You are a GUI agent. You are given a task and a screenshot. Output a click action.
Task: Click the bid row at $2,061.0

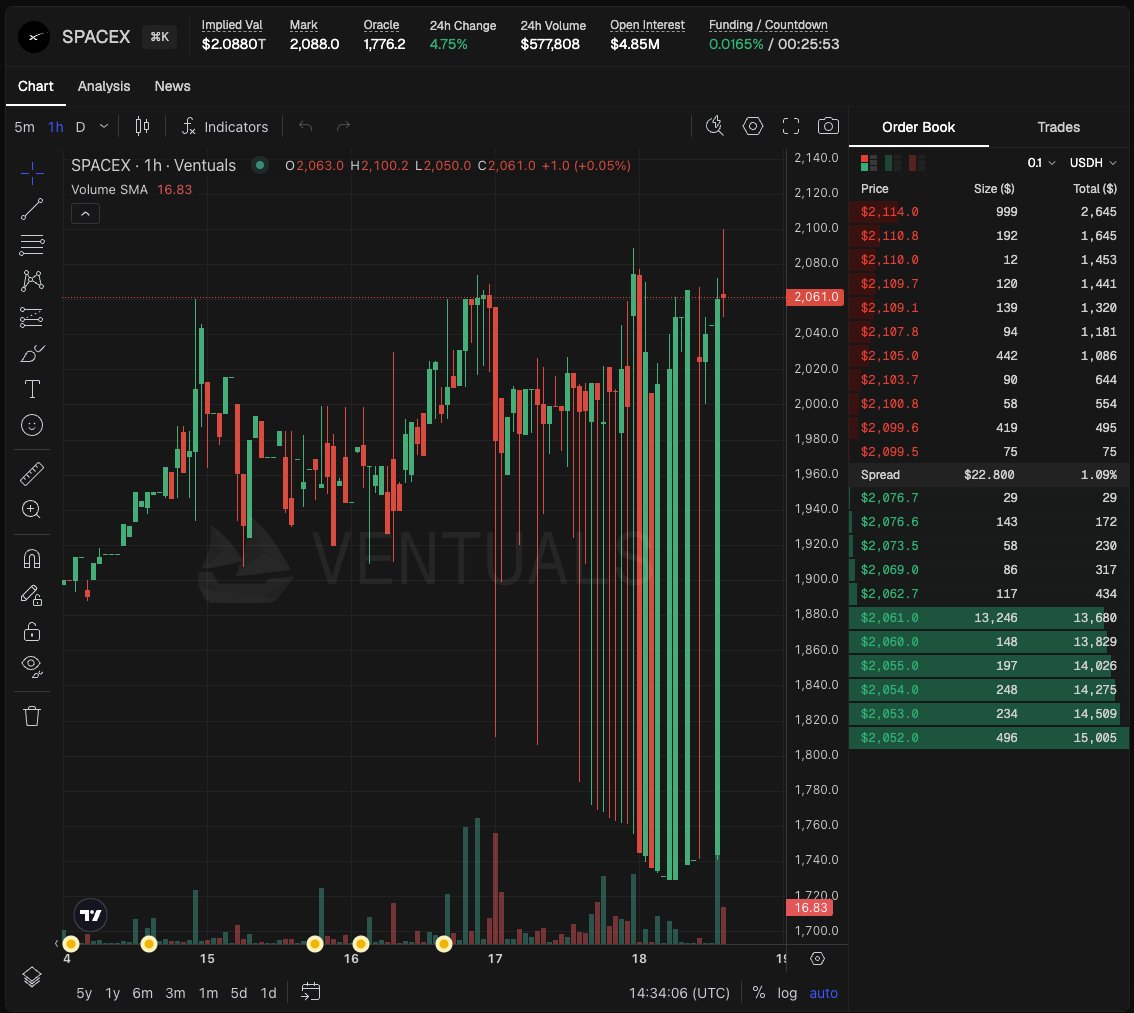(x=989, y=617)
